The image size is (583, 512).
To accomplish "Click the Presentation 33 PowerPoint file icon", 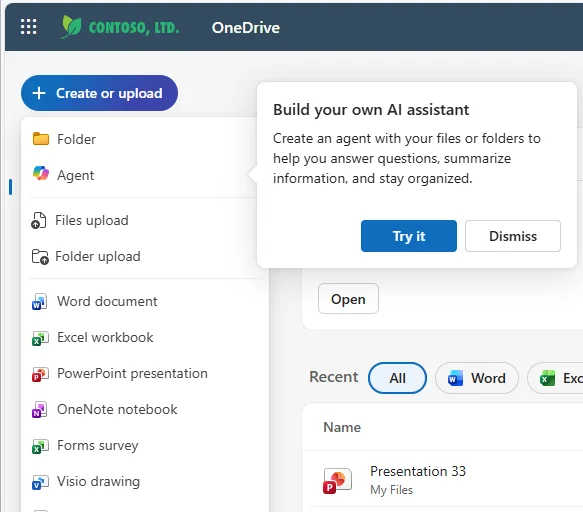I will click(x=337, y=481).
